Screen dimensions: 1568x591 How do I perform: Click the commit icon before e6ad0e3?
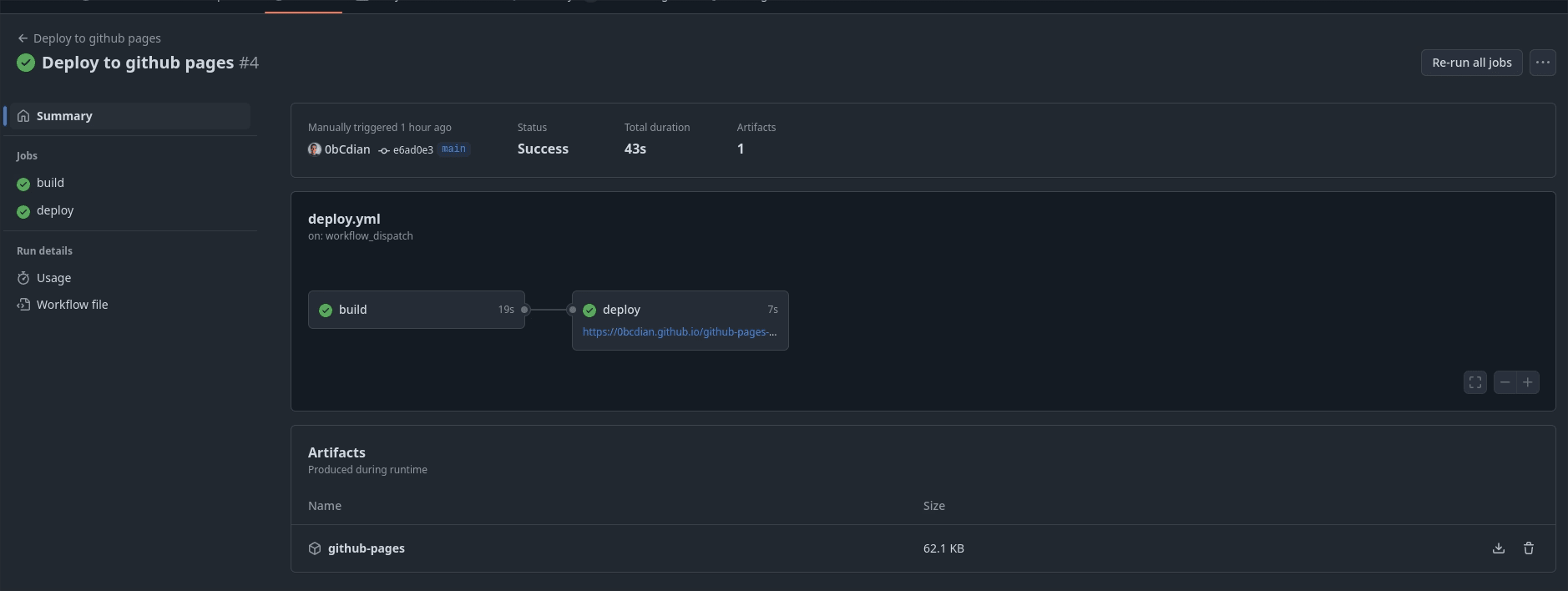(x=384, y=150)
